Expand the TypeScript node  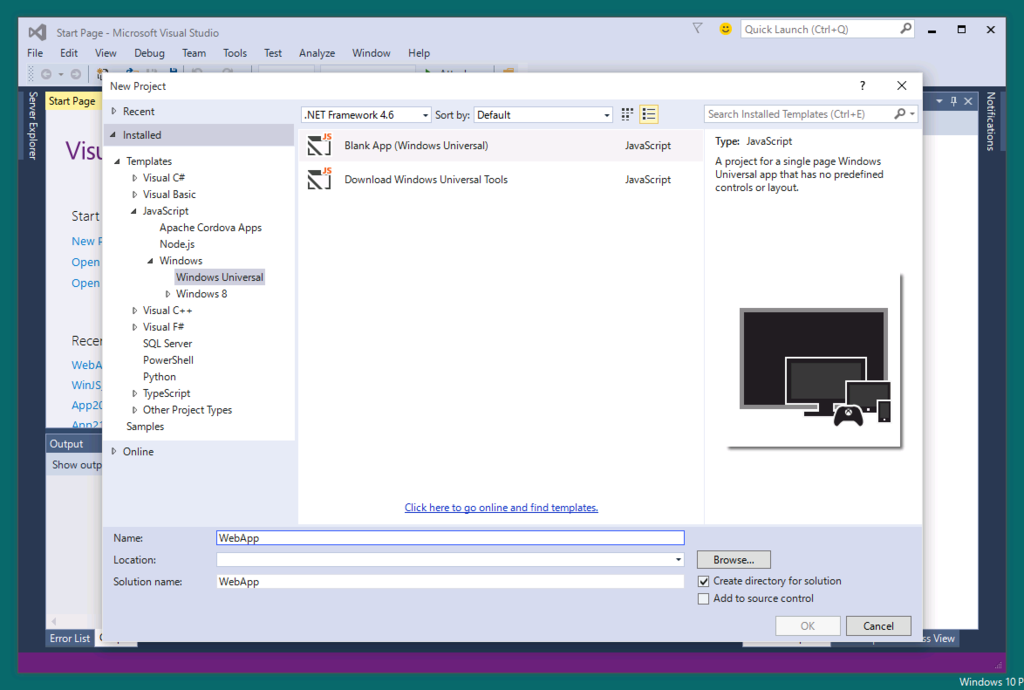(x=135, y=393)
